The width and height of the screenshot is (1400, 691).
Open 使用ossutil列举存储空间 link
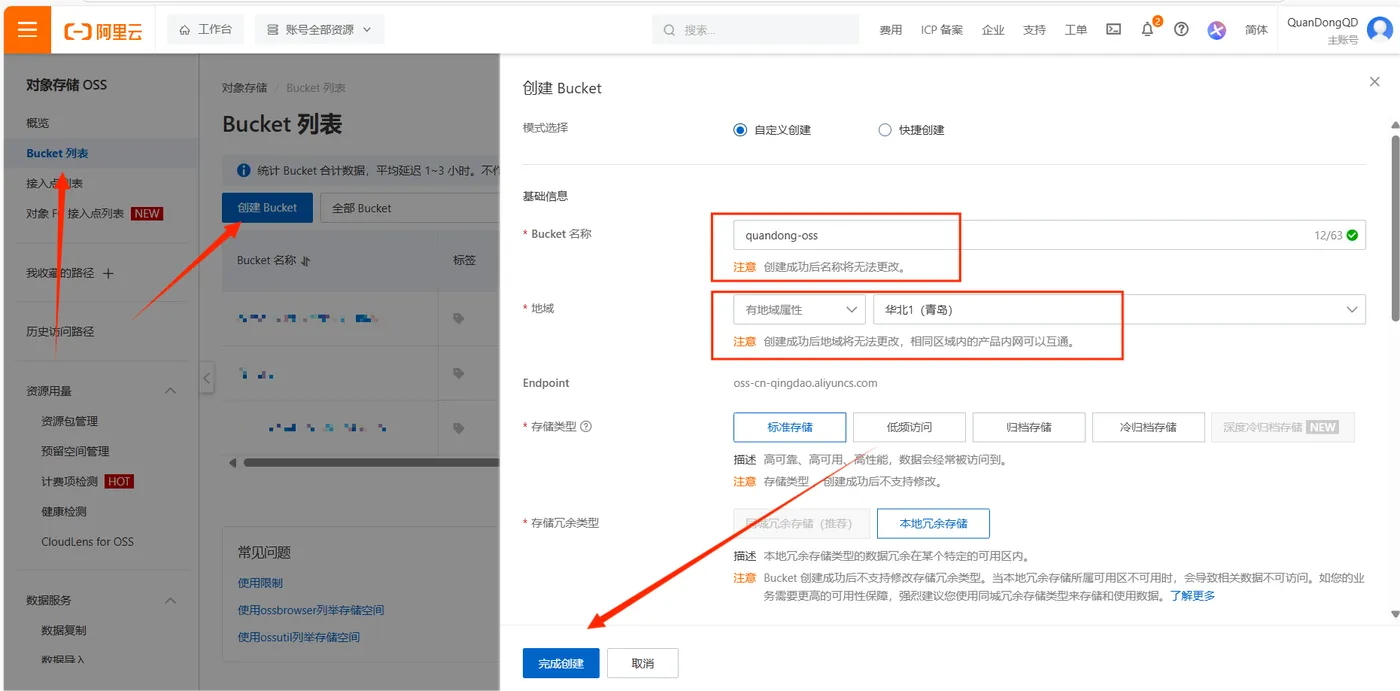pyautogui.click(x=298, y=637)
